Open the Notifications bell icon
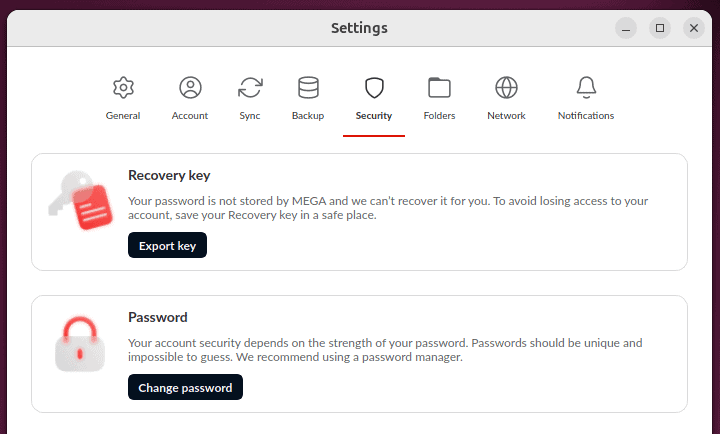720x434 pixels. click(x=586, y=87)
